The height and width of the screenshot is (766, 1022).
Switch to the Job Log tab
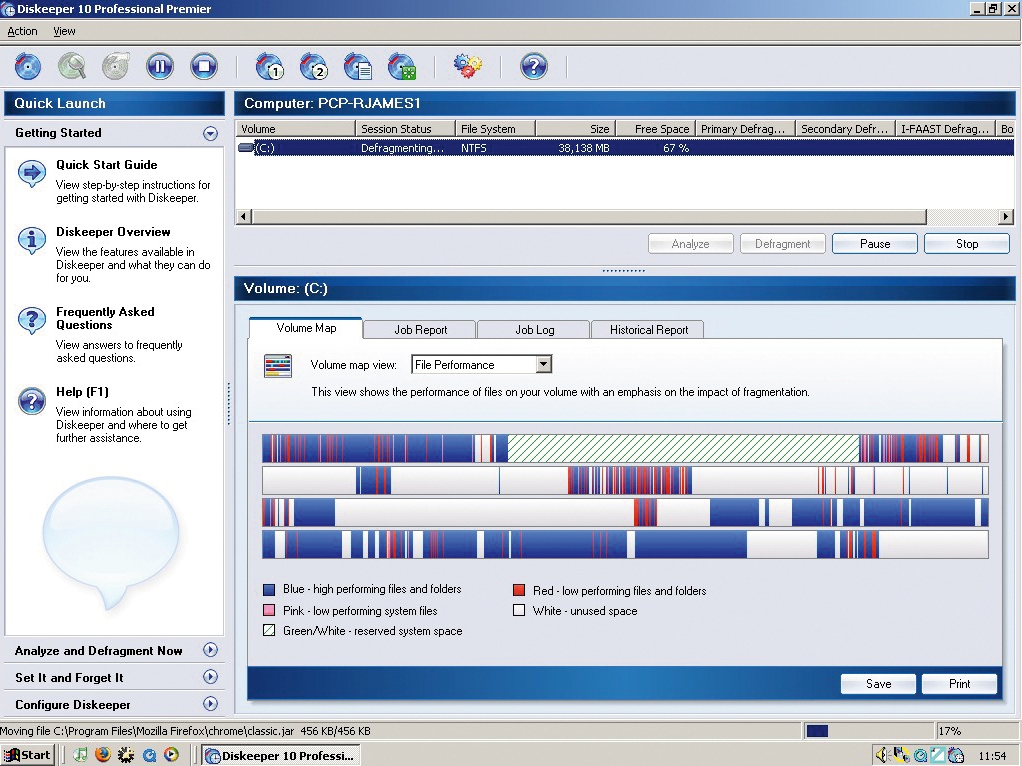click(534, 330)
